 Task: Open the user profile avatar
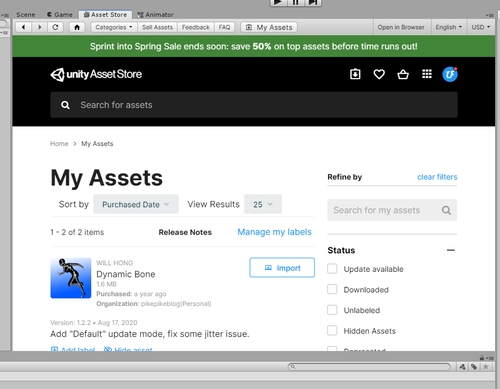(x=450, y=74)
